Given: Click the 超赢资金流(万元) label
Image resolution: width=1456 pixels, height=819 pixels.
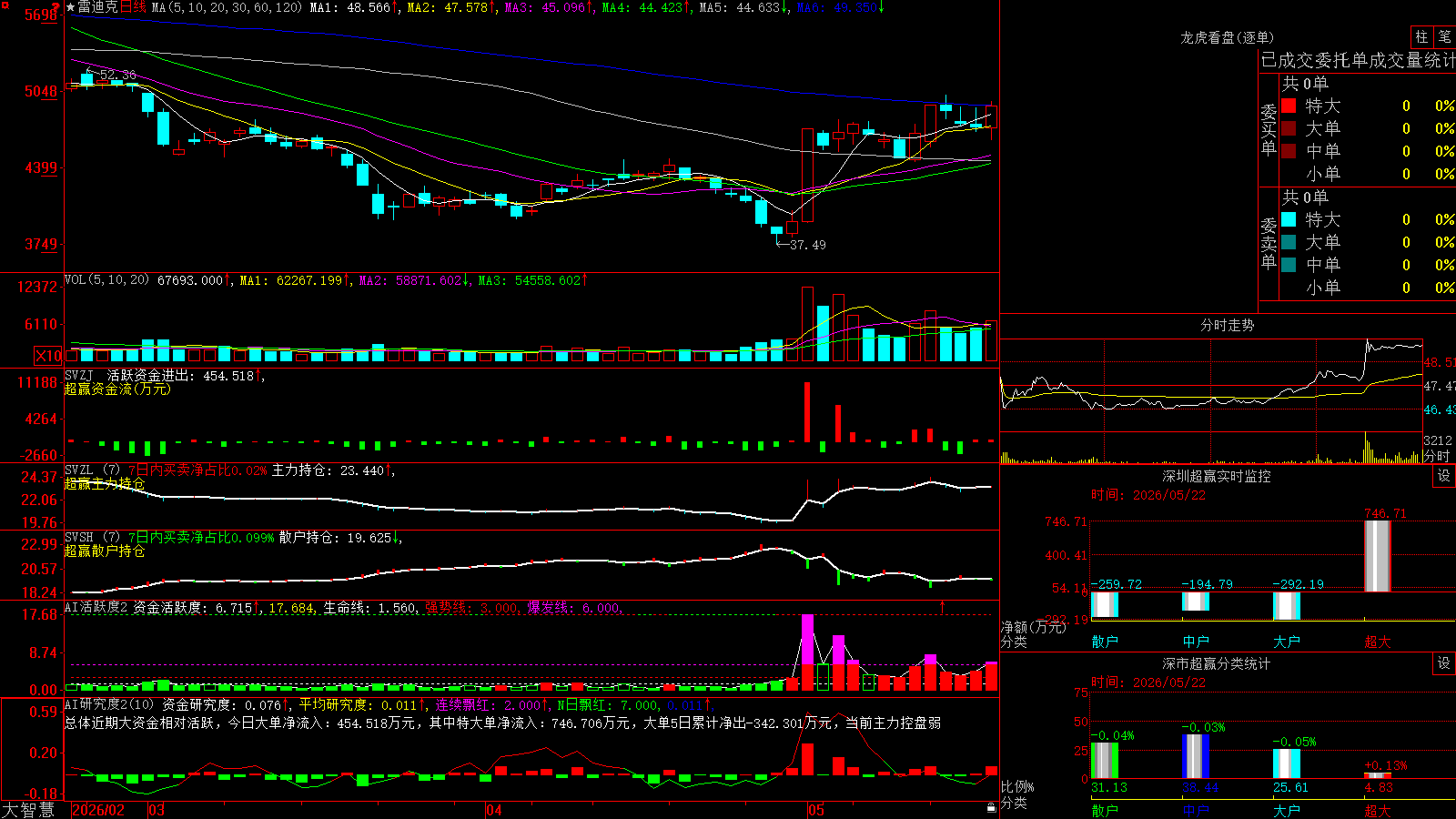Looking at the screenshot, I should click(x=117, y=389).
